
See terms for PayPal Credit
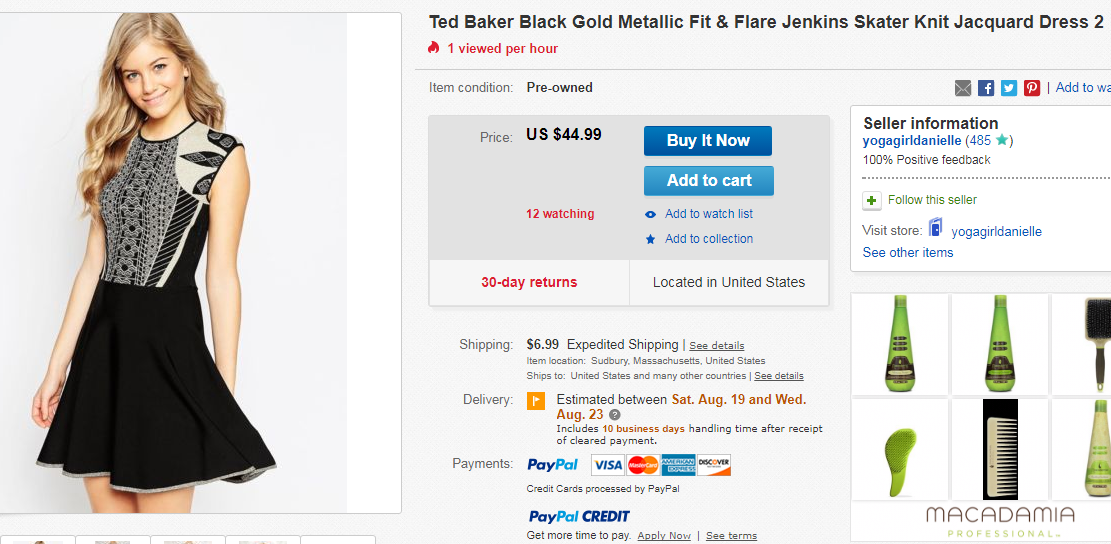(731, 536)
